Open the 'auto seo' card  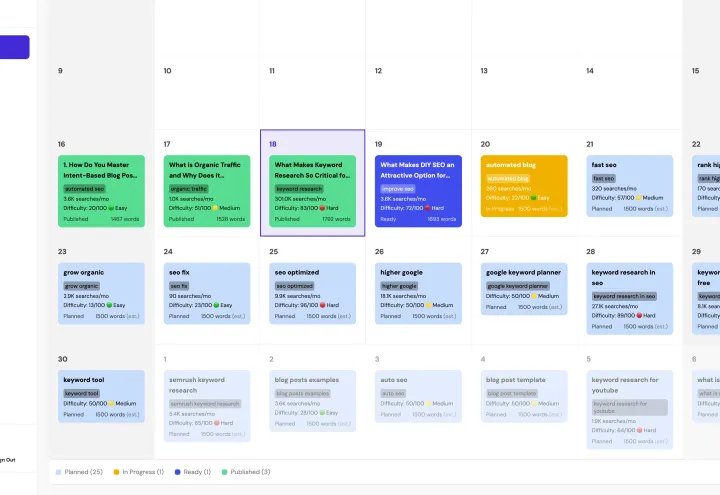click(418, 396)
